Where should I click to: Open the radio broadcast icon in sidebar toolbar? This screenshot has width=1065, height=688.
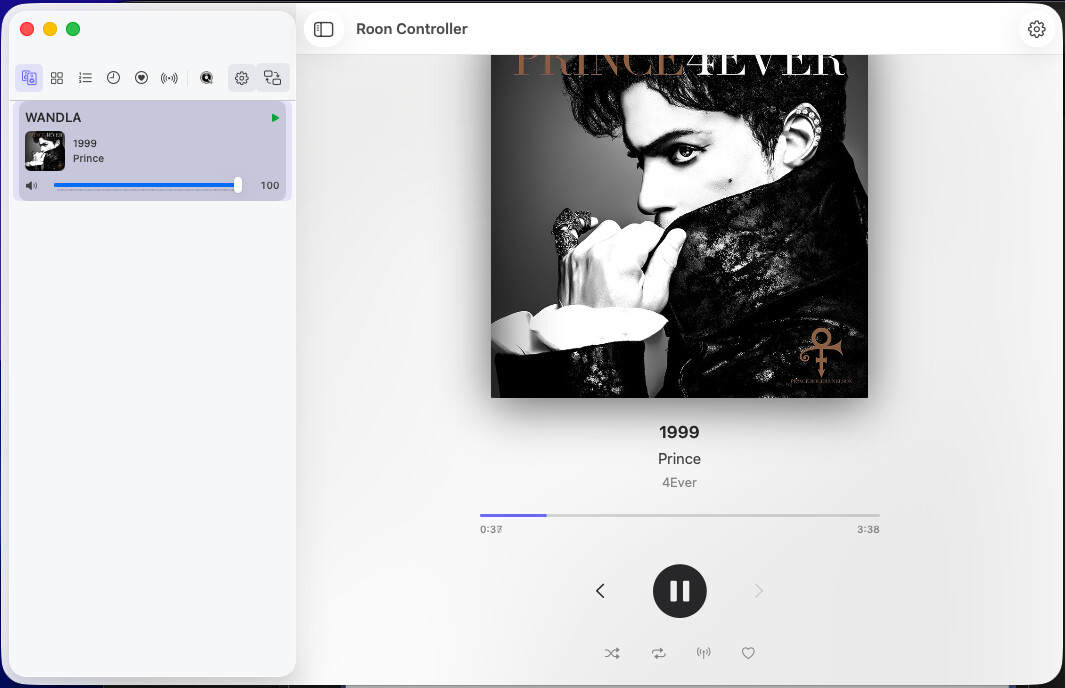point(169,78)
